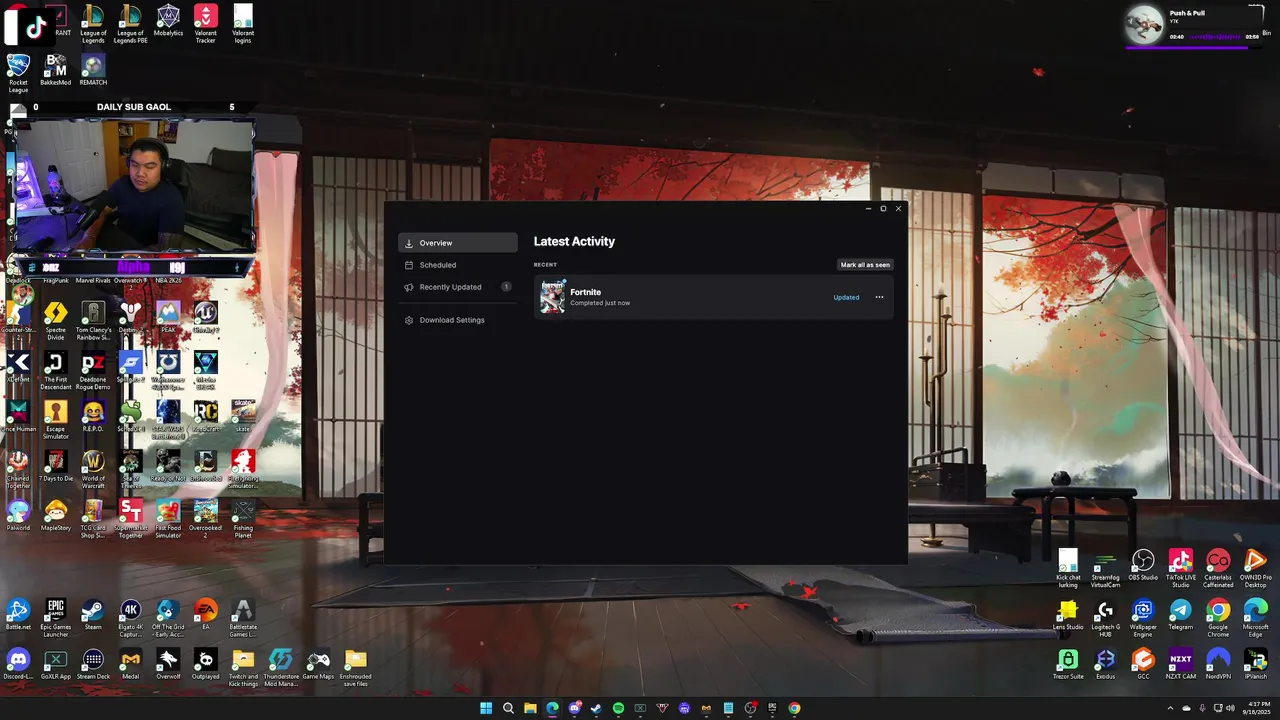Click Mark all as seen button
Viewport: 1280px width, 720px height.
[865, 265]
